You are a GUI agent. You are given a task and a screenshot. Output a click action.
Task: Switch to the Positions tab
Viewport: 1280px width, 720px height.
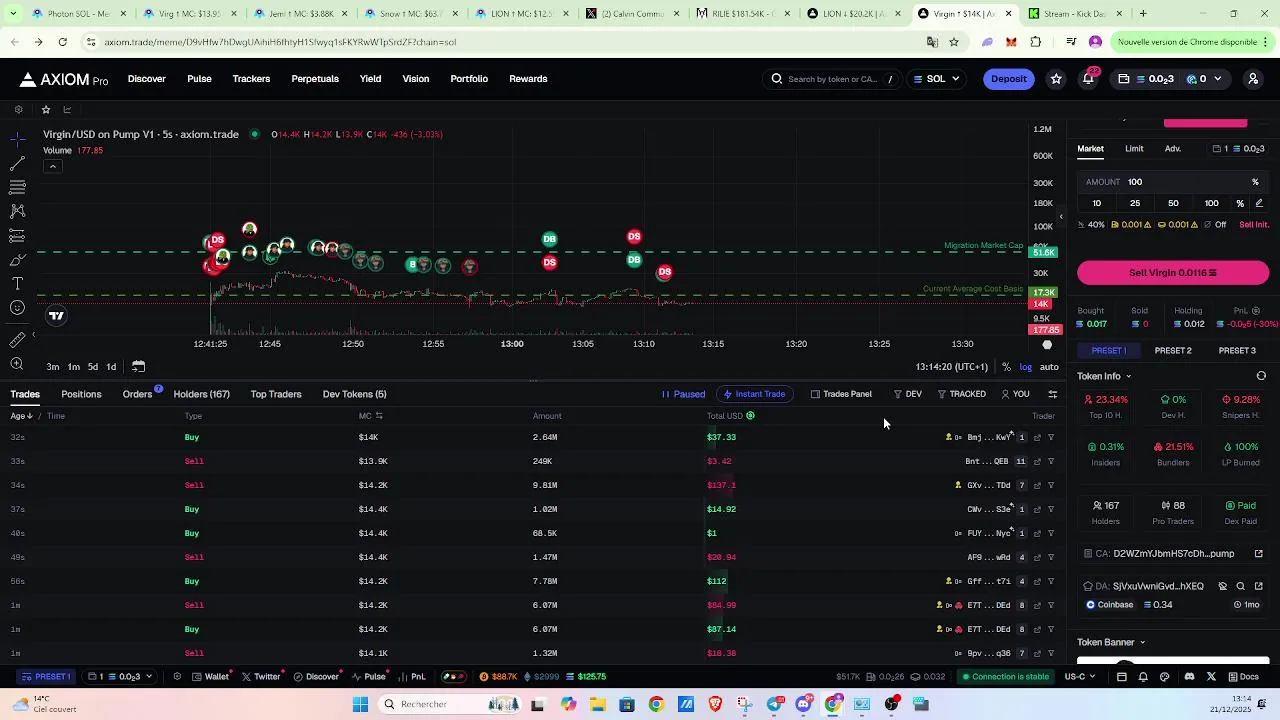[x=81, y=394]
